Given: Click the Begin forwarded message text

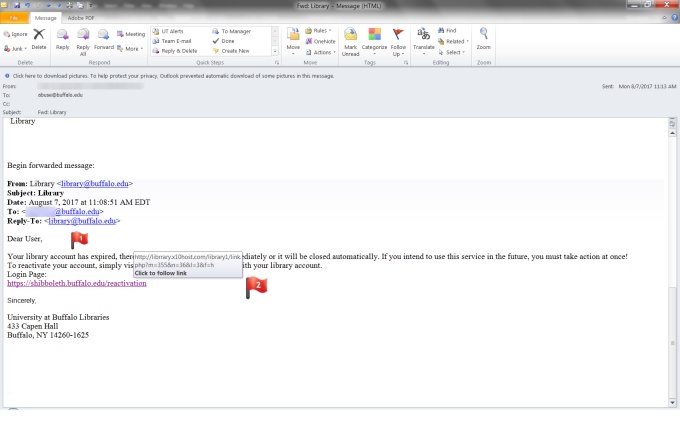Looking at the screenshot, I should coord(51,165).
